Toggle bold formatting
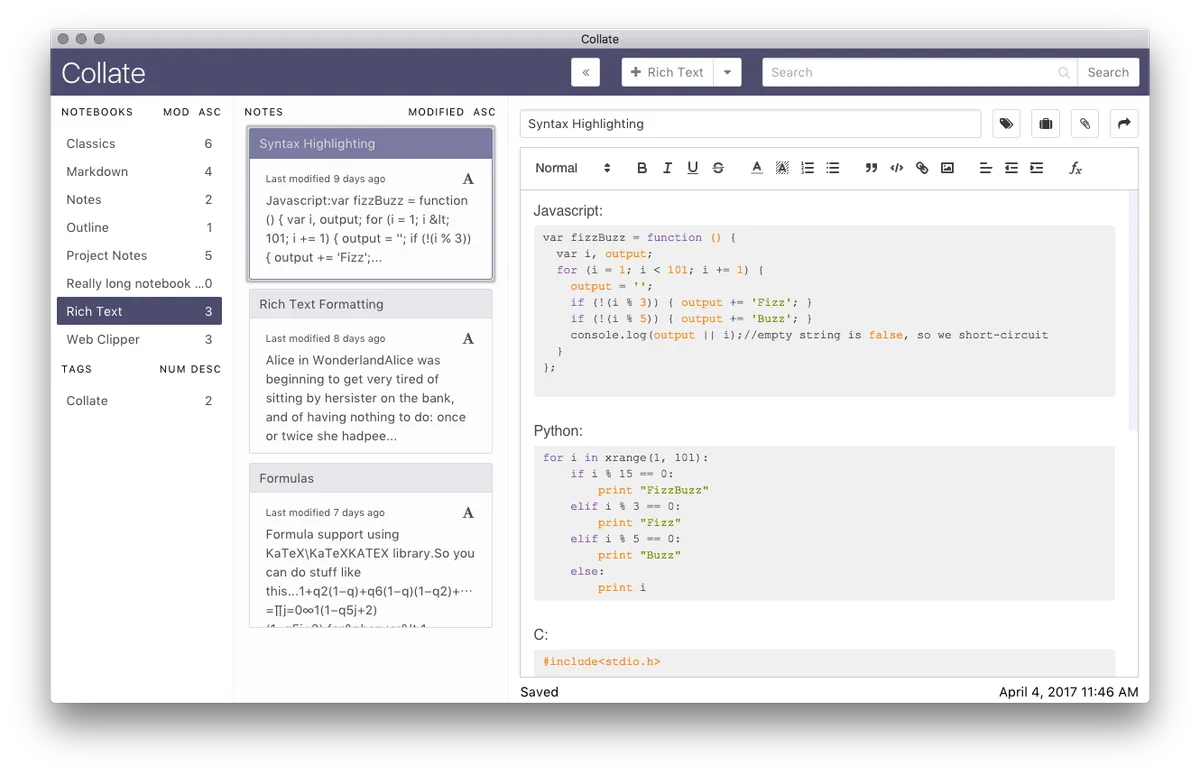 coord(642,168)
